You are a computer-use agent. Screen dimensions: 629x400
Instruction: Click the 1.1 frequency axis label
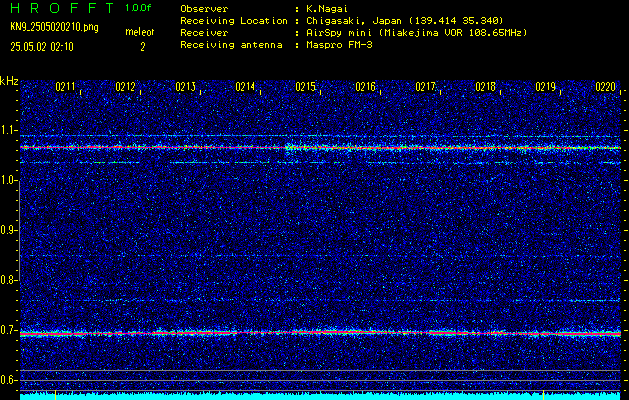tap(8, 130)
